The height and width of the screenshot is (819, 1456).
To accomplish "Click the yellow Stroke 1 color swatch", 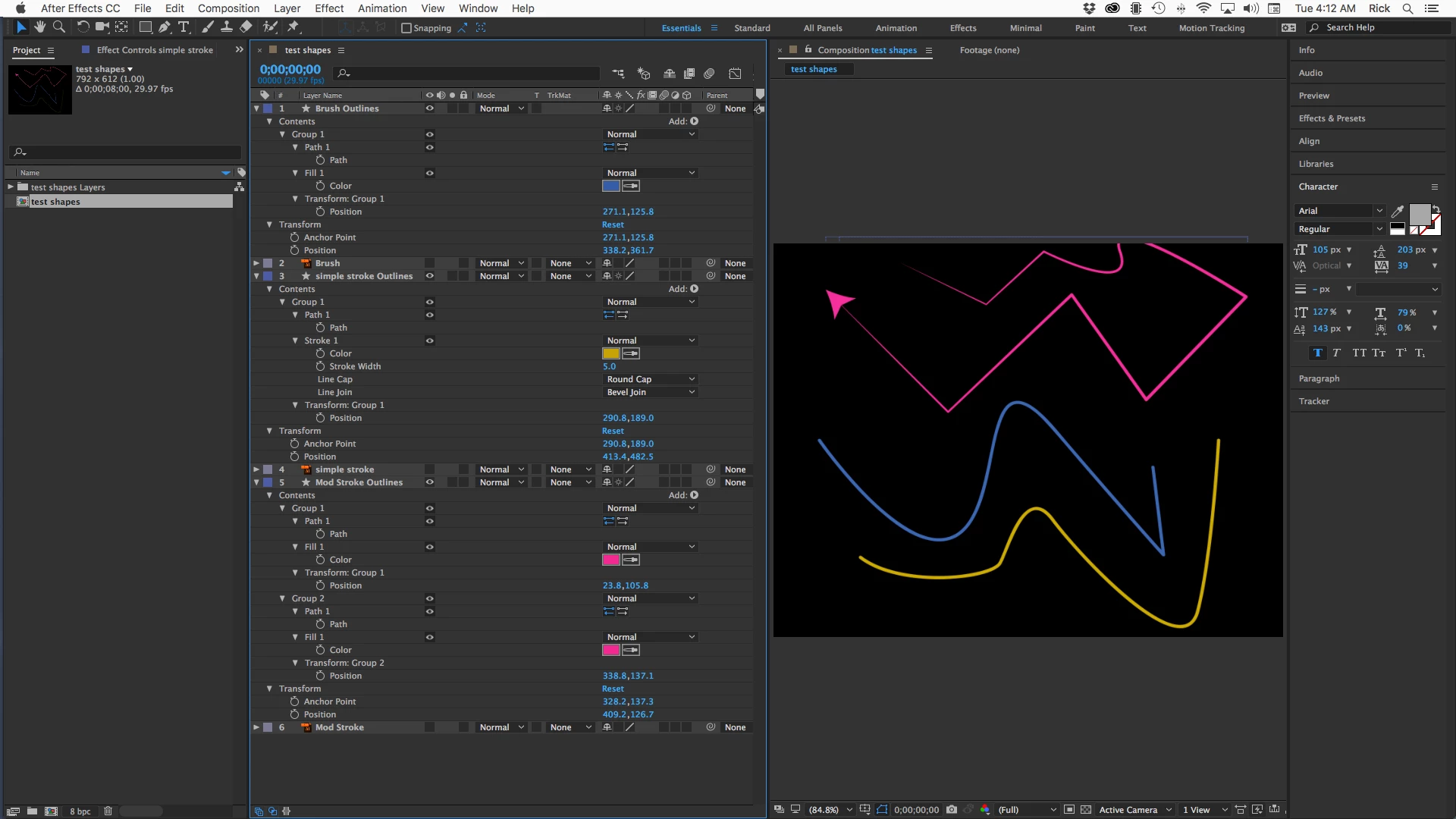I will click(610, 353).
